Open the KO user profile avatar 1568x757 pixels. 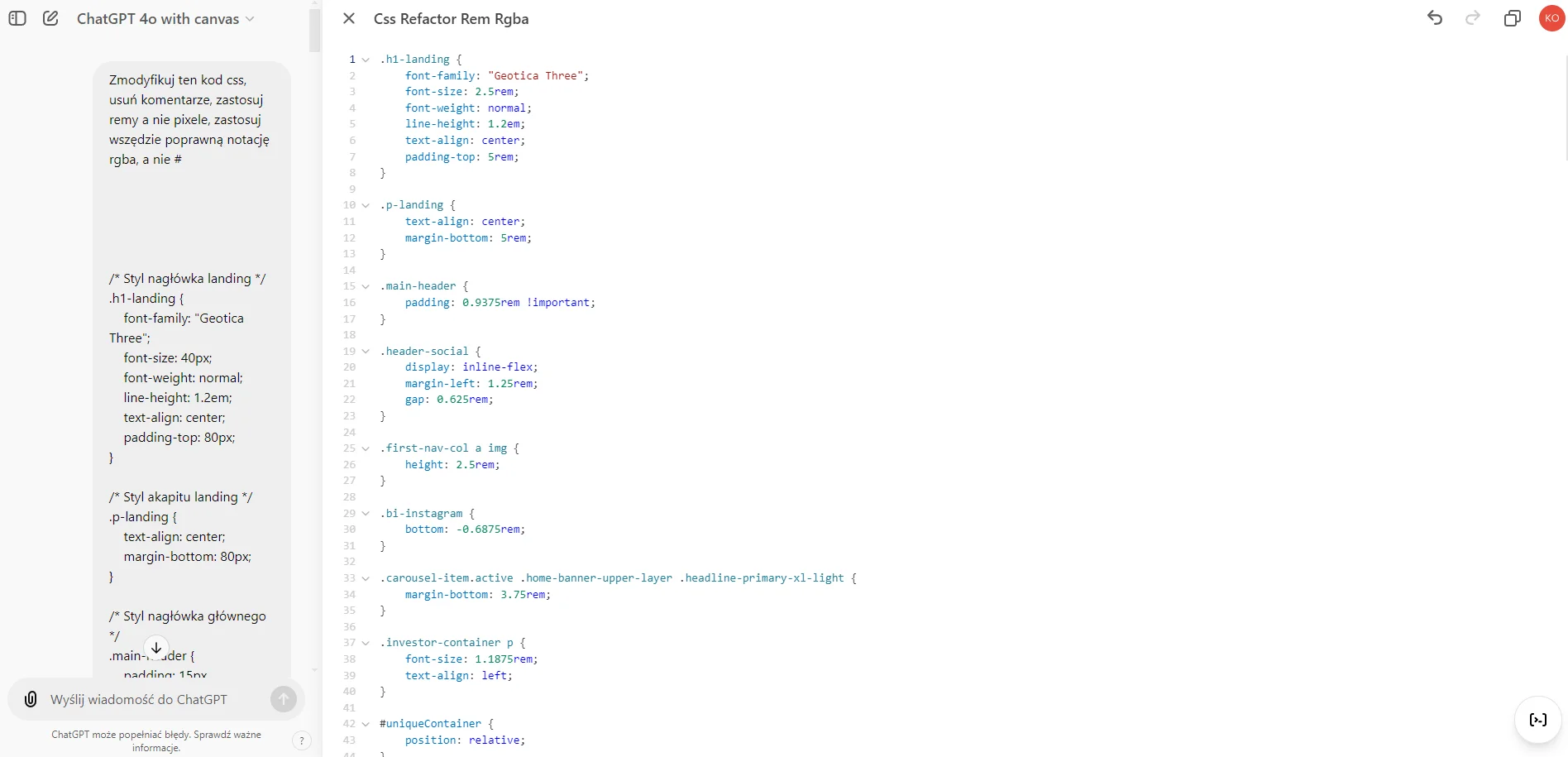(x=1551, y=18)
